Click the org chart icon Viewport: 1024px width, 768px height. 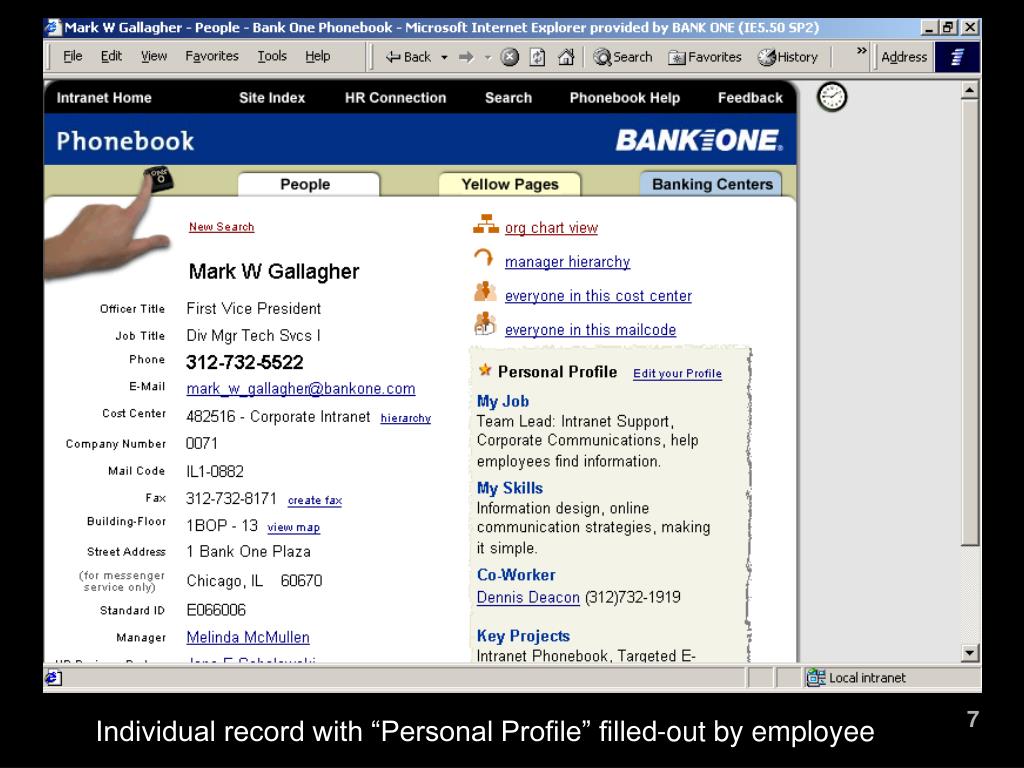point(486,225)
